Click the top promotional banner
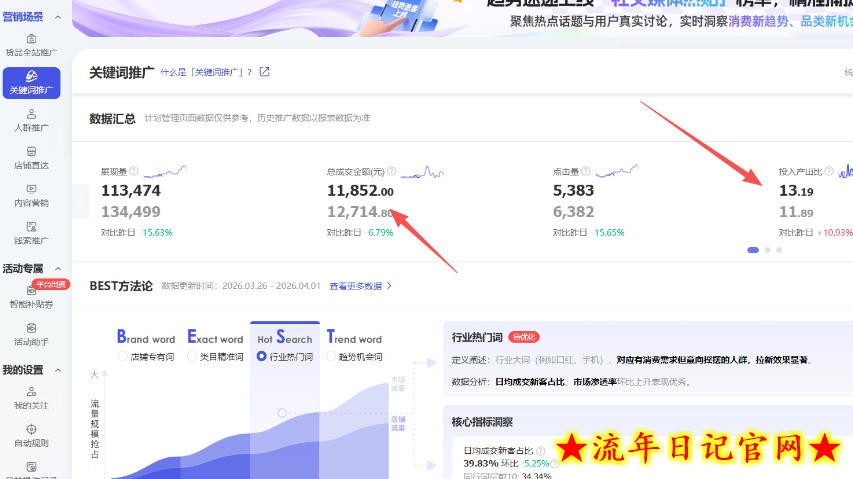Viewport: 853px width, 479px height. [x=462, y=18]
